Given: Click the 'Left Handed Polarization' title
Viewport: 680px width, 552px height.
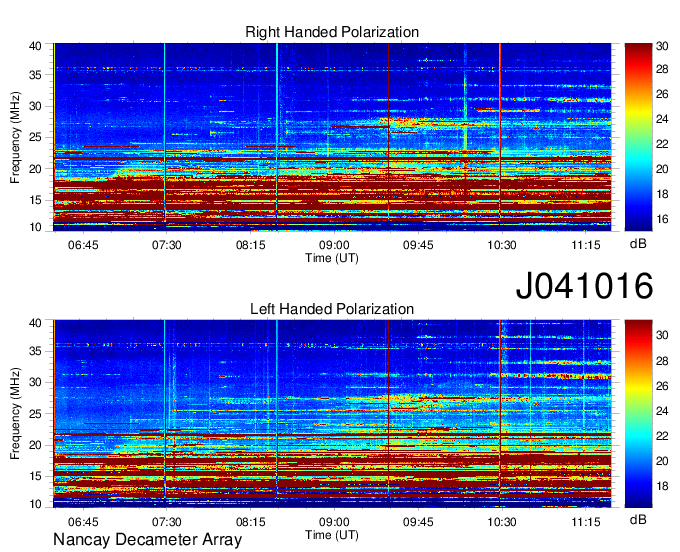Looking at the screenshot, I should coord(332,309).
